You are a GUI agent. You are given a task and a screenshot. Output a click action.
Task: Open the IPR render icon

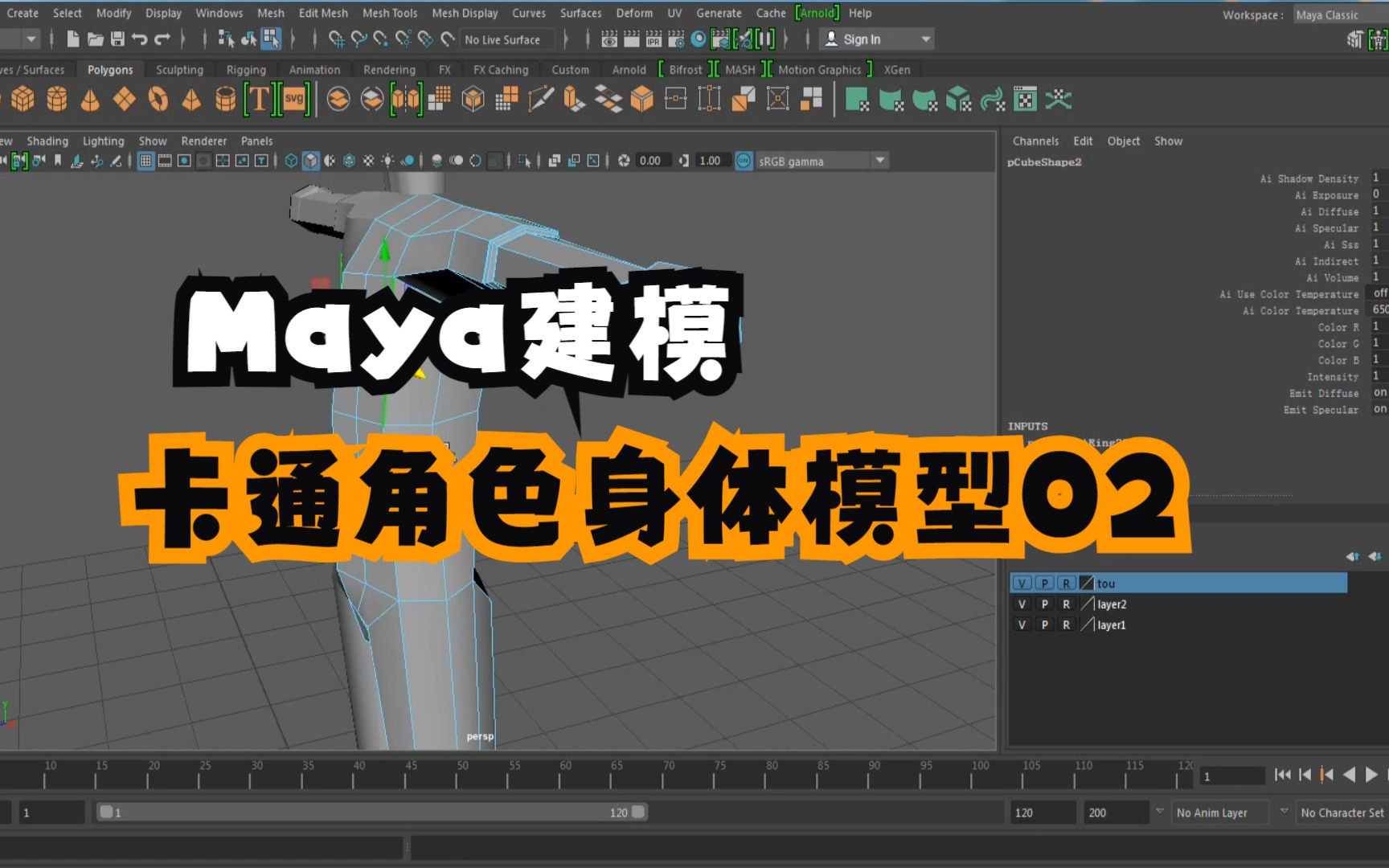(653, 39)
